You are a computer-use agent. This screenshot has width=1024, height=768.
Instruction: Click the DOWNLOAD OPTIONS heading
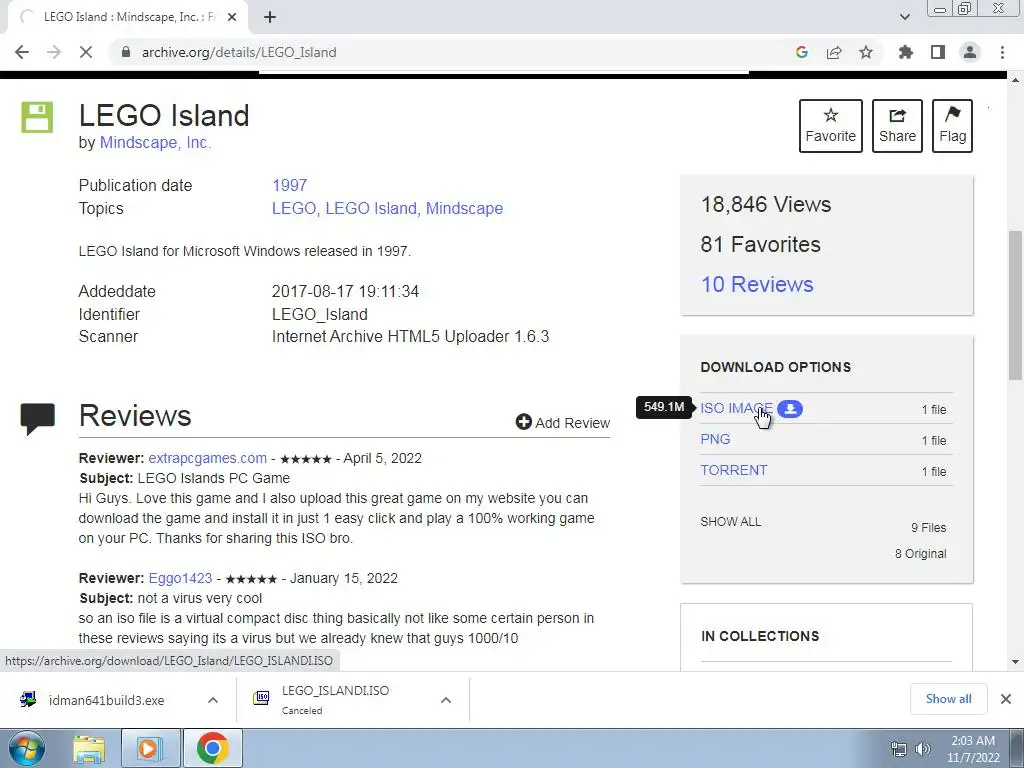click(775, 367)
